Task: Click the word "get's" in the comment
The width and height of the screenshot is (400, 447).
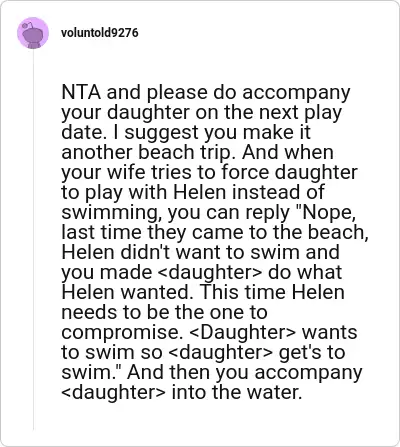Action: click(x=298, y=353)
